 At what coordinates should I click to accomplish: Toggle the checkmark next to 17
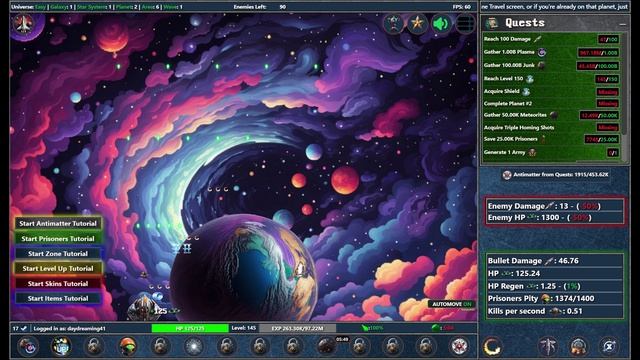point(24,328)
